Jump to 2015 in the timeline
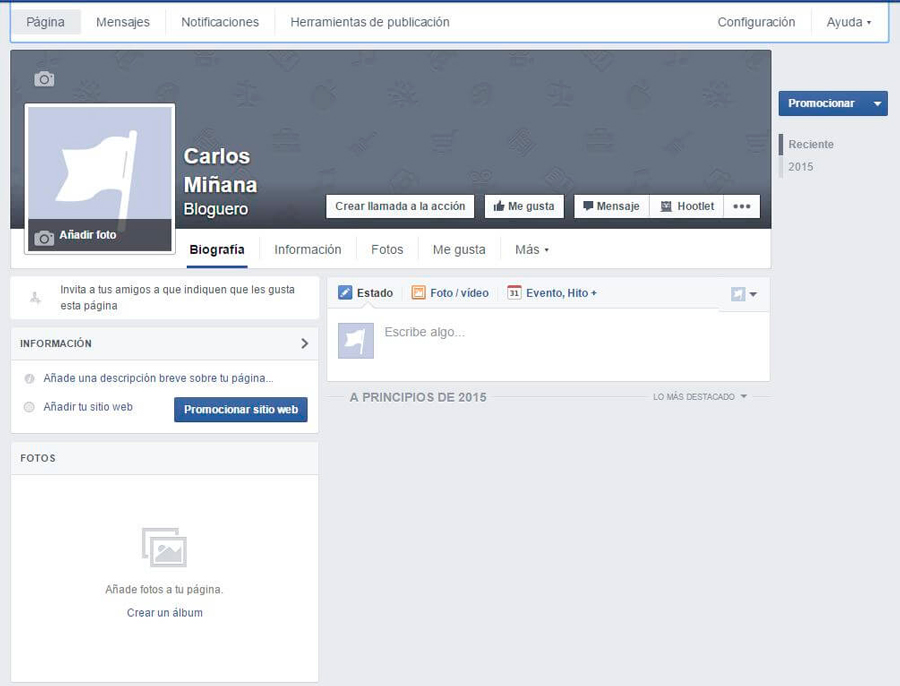 [x=801, y=167]
